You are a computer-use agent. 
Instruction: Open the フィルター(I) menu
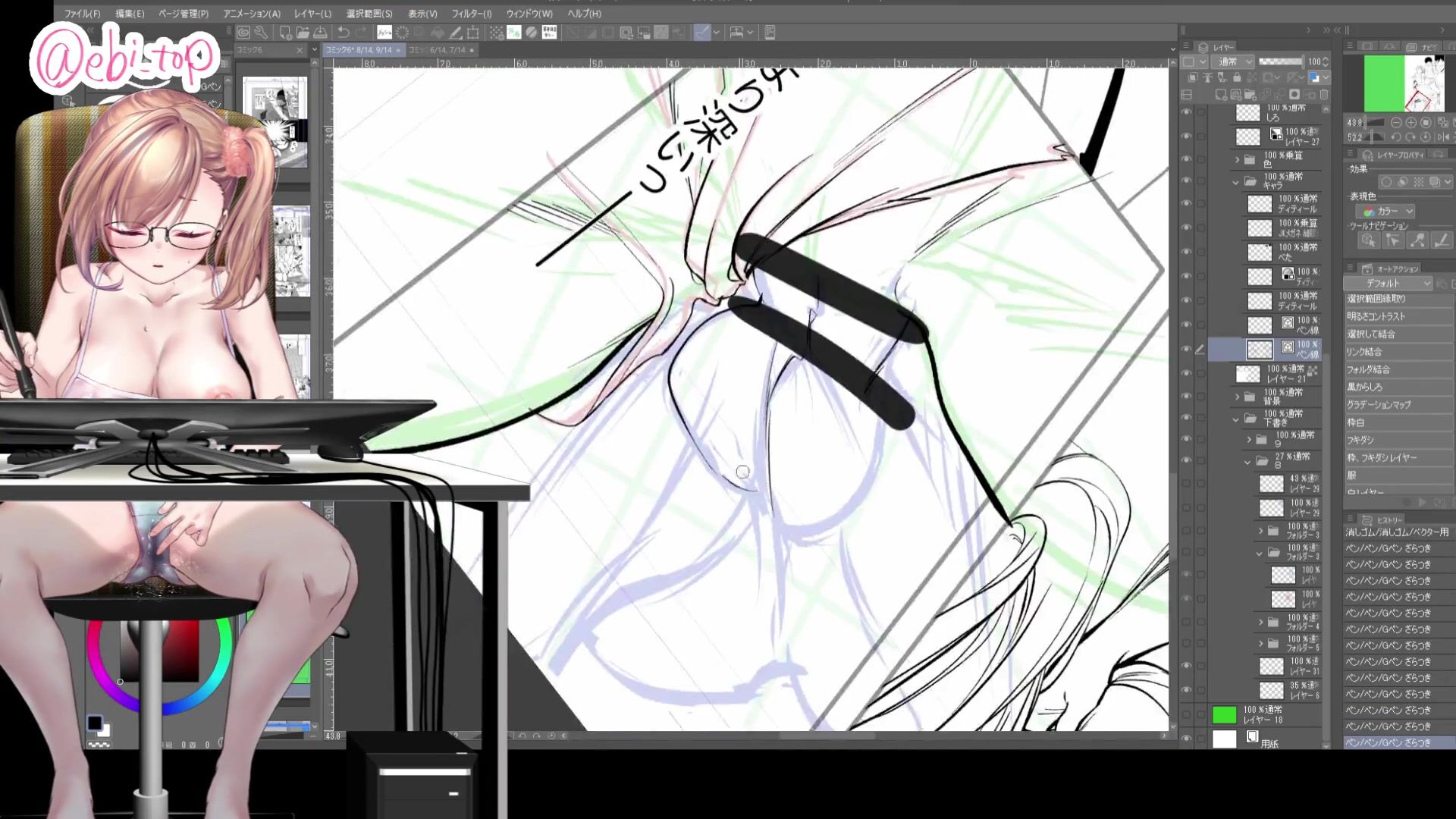click(x=471, y=14)
